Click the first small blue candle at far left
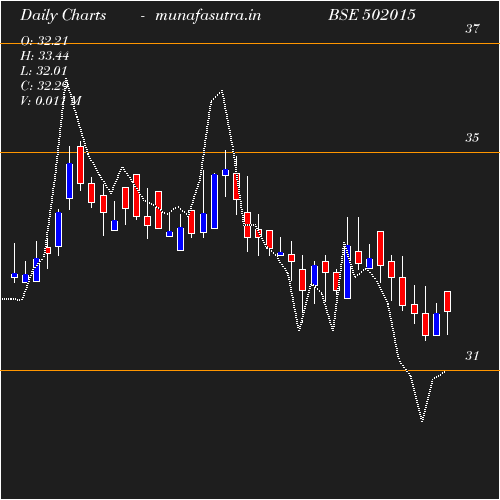Screen dimensions: 500x500 point(14,275)
